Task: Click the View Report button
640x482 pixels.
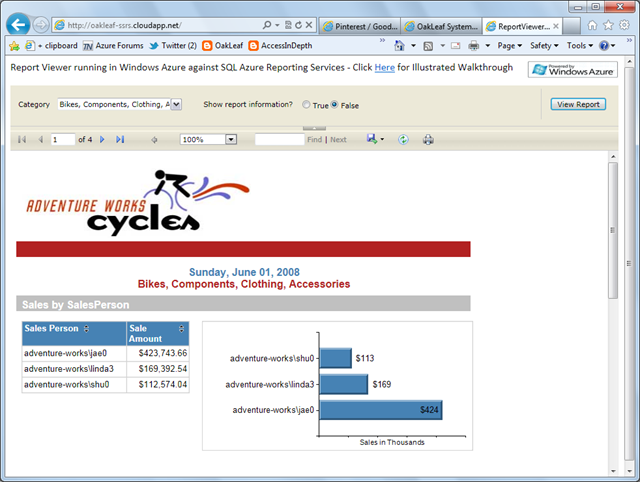Action: [578, 104]
